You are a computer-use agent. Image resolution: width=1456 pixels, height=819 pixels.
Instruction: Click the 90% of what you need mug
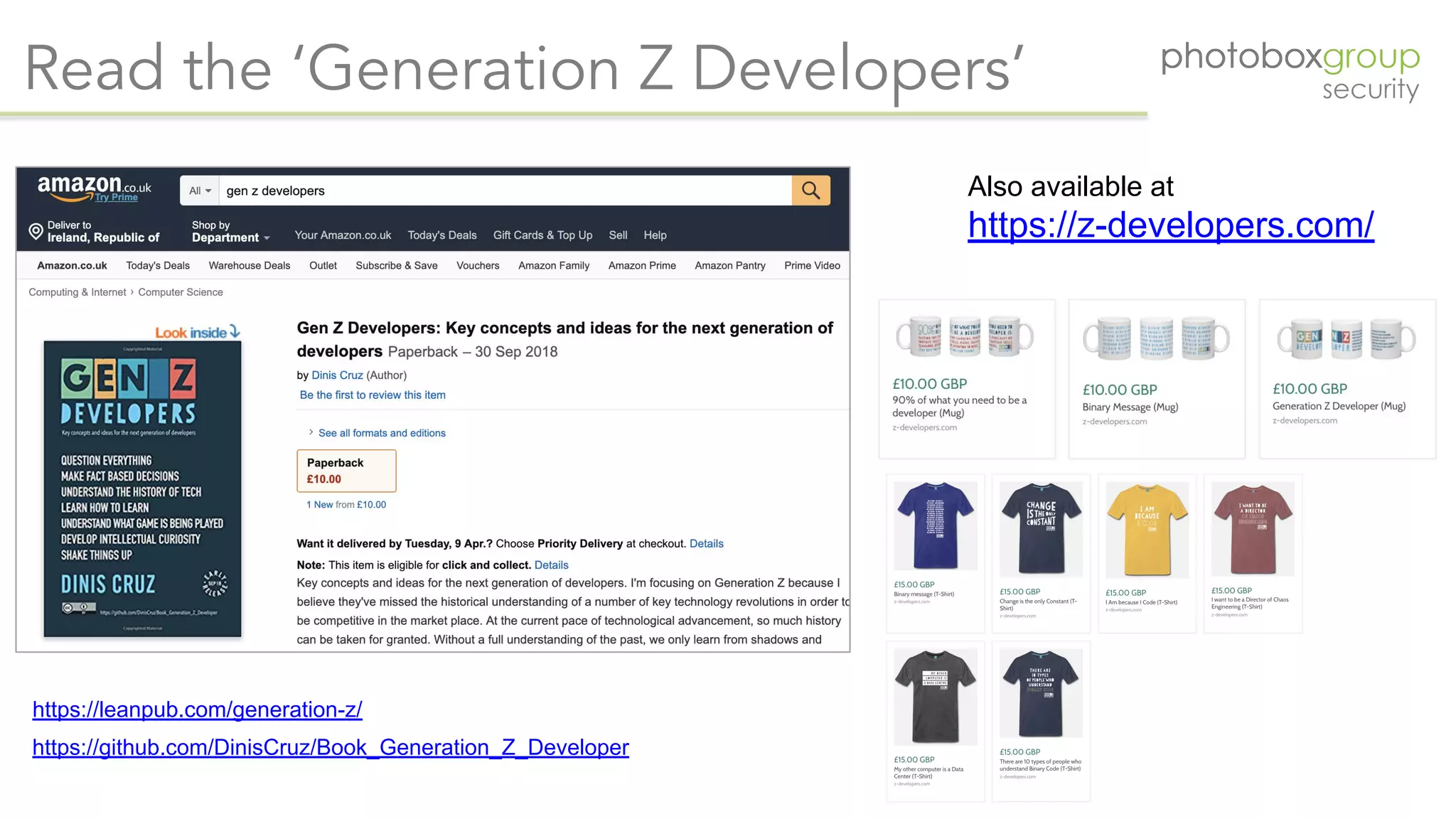pos(967,378)
